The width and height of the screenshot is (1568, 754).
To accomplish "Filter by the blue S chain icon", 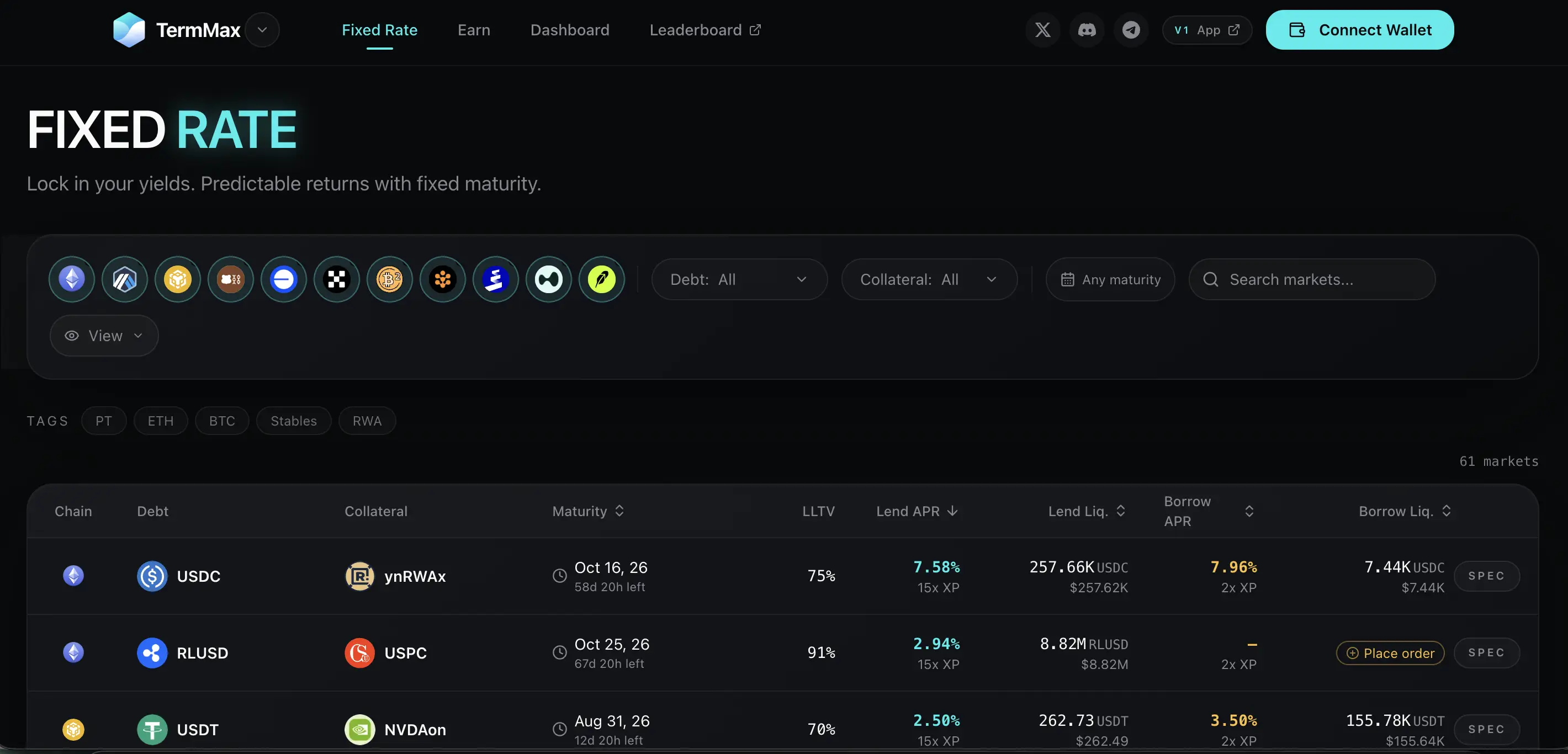I will coord(495,279).
